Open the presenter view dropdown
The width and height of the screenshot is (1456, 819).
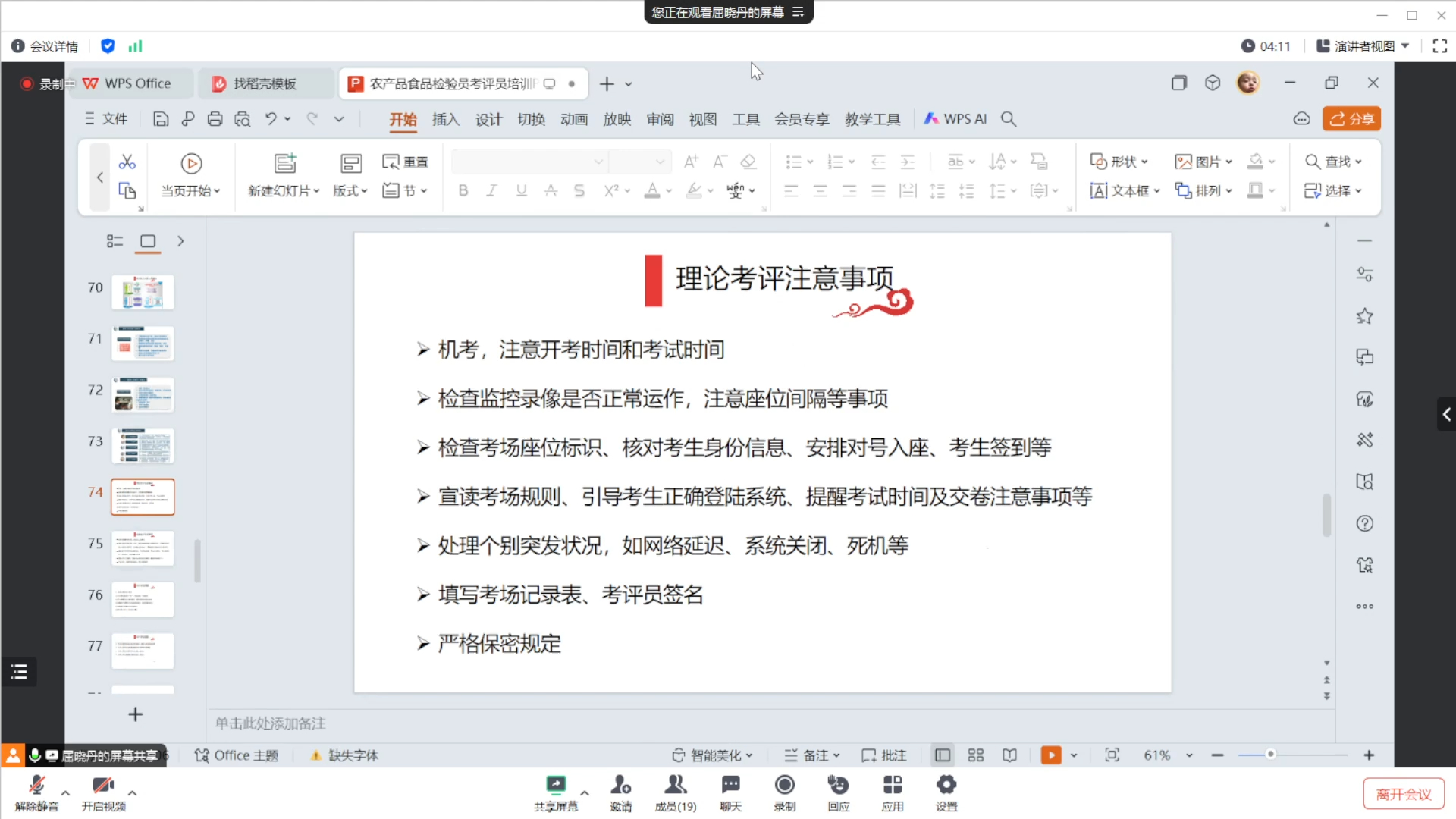pos(1363,46)
